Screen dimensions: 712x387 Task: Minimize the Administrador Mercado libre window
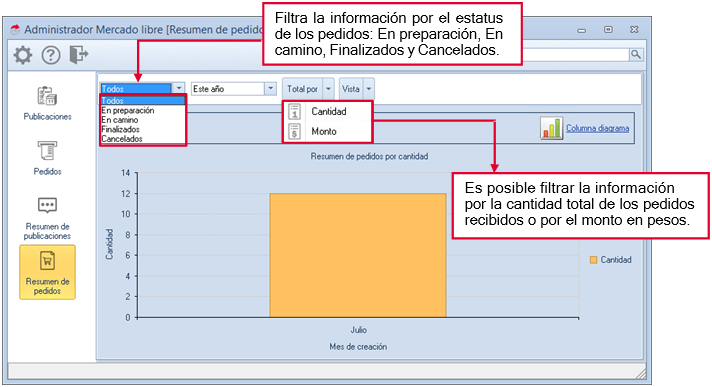click(x=582, y=30)
